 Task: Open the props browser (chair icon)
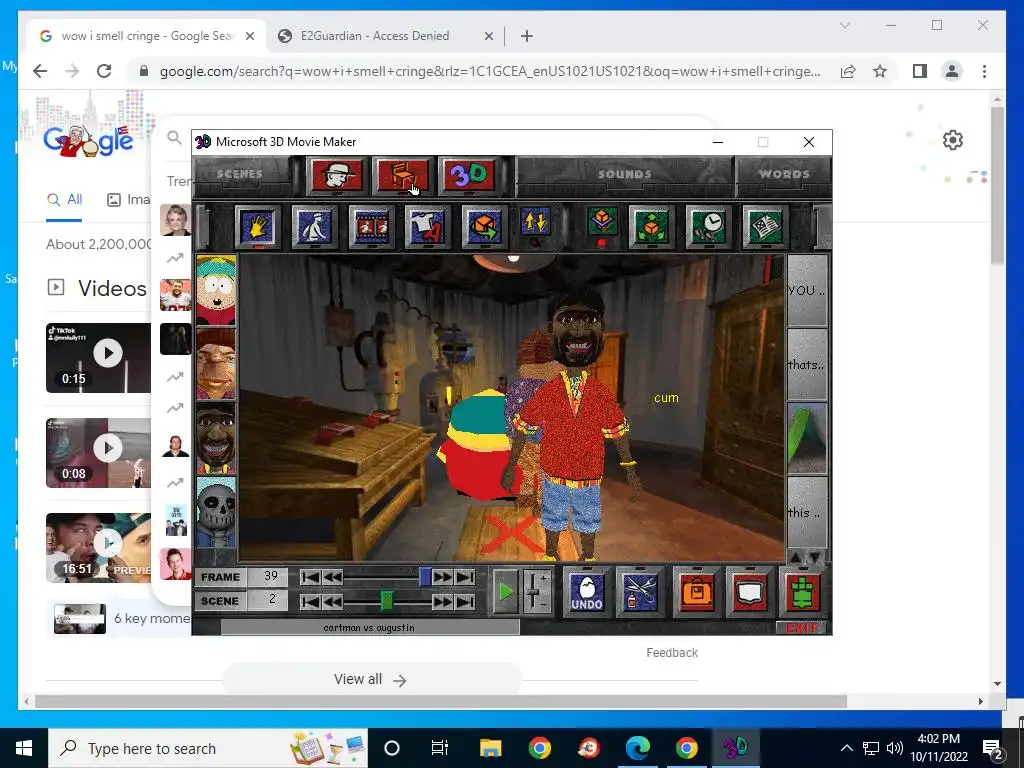[403, 175]
